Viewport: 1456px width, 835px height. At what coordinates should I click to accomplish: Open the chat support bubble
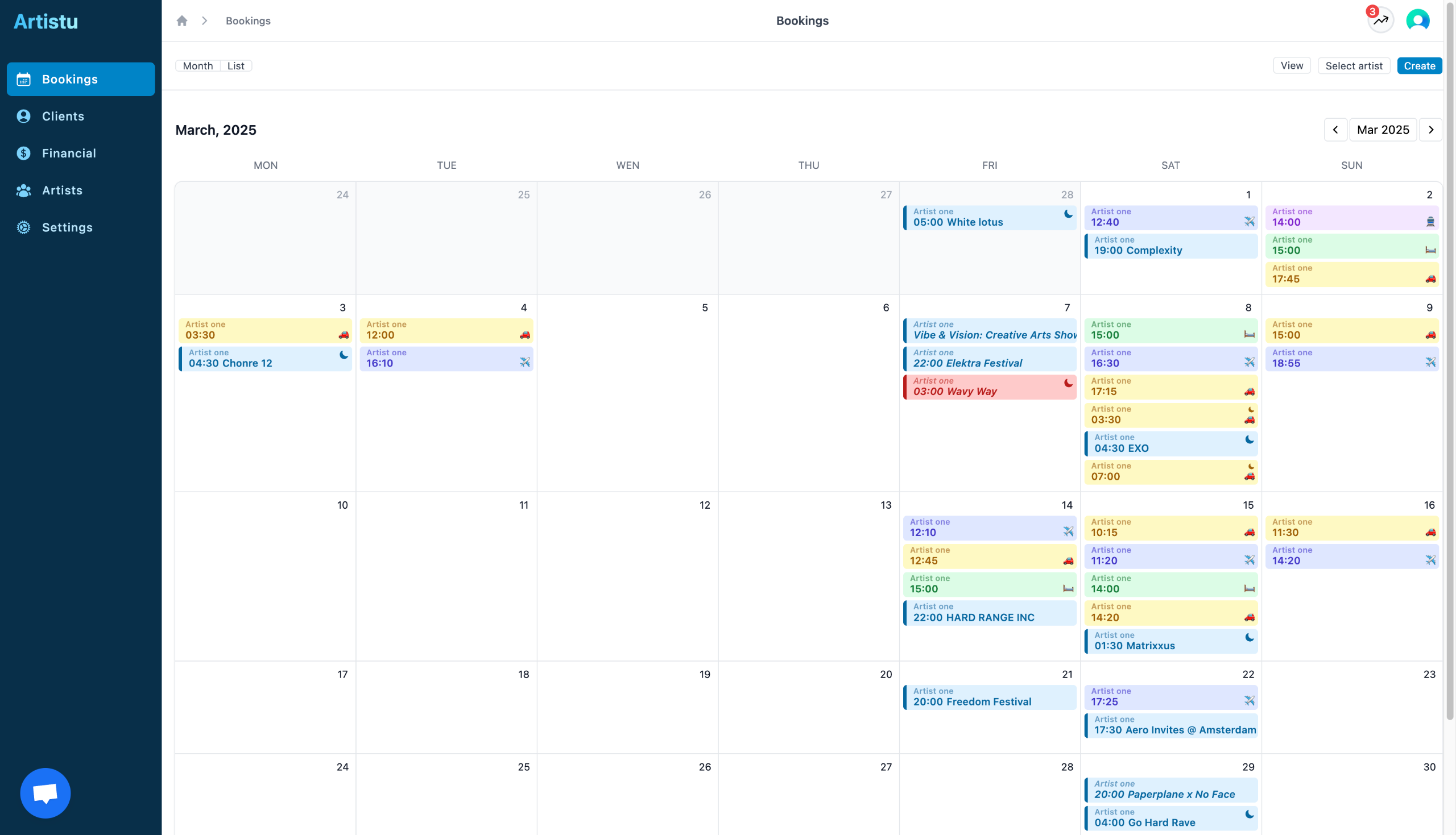[x=45, y=793]
